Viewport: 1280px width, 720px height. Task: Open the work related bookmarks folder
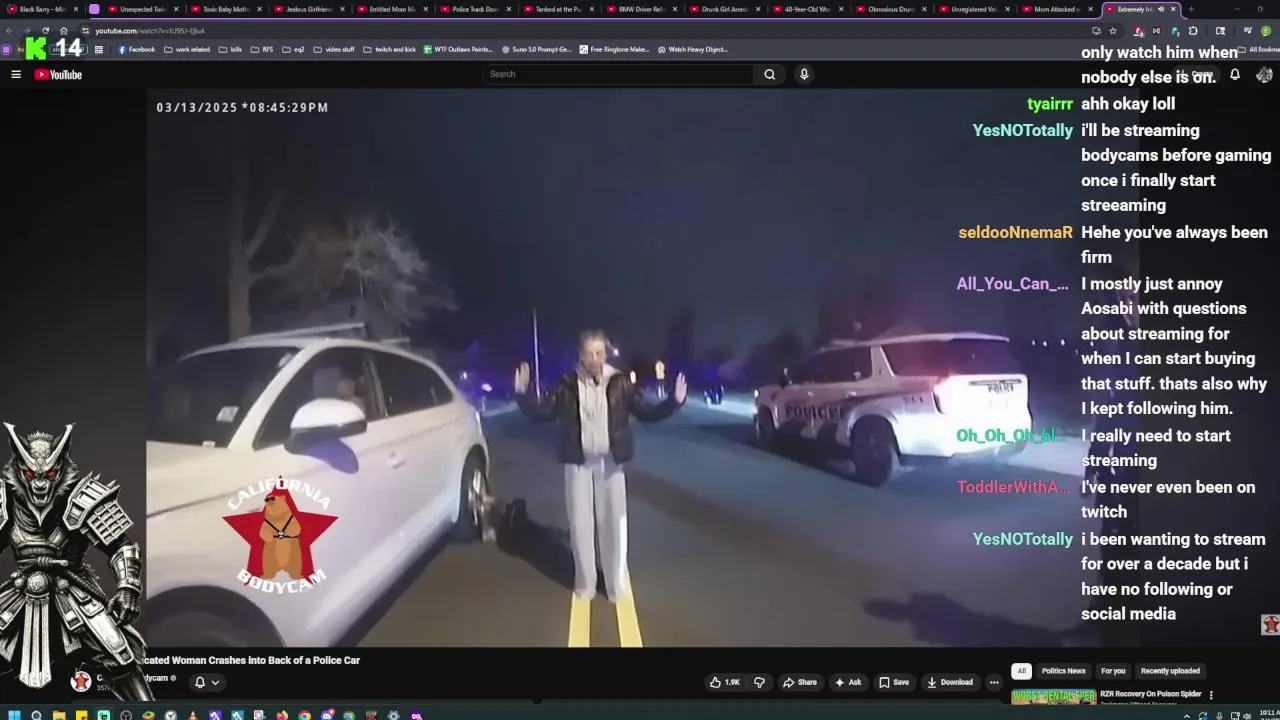187,49
